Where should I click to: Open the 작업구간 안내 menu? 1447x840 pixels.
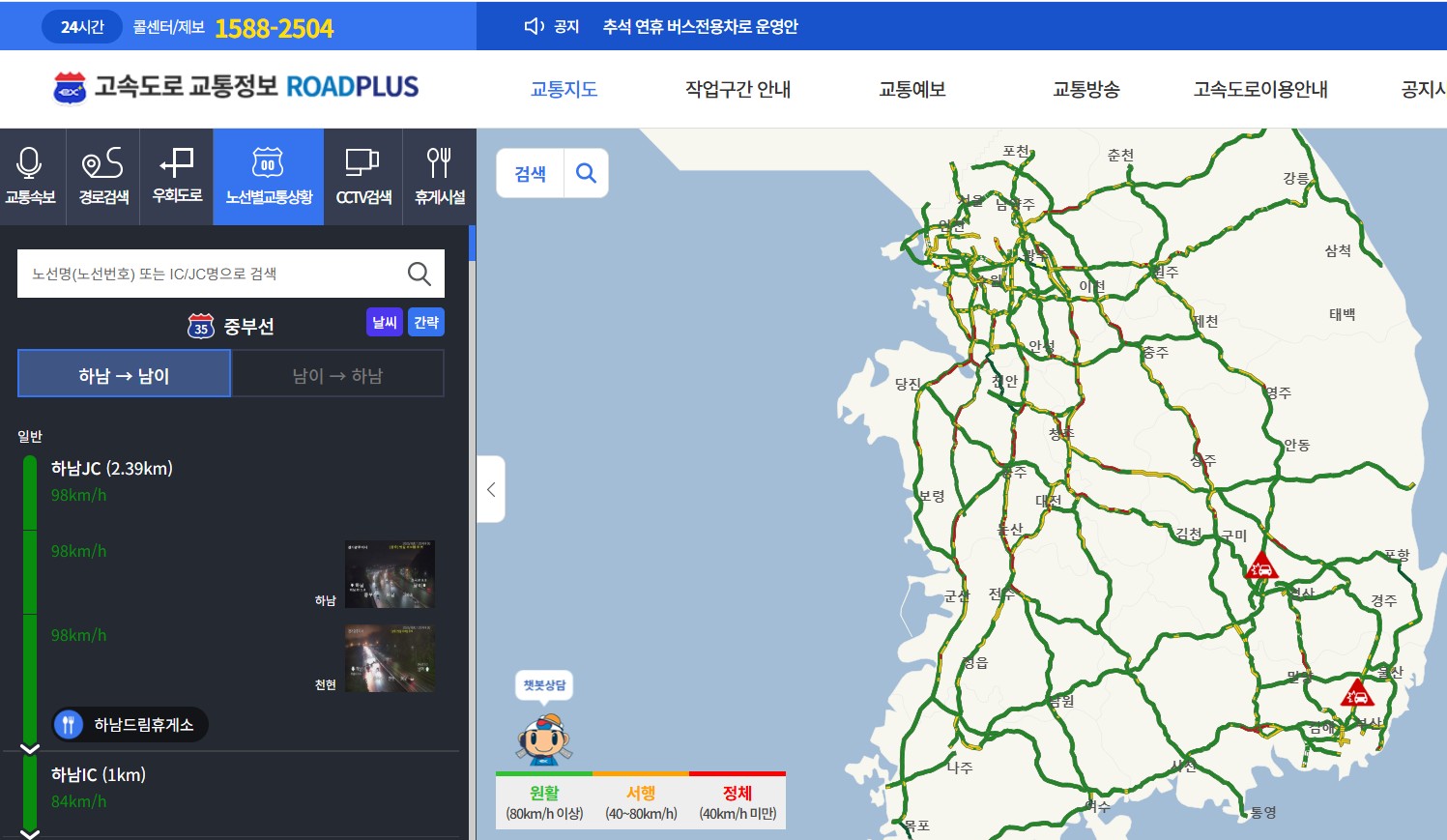738,89
